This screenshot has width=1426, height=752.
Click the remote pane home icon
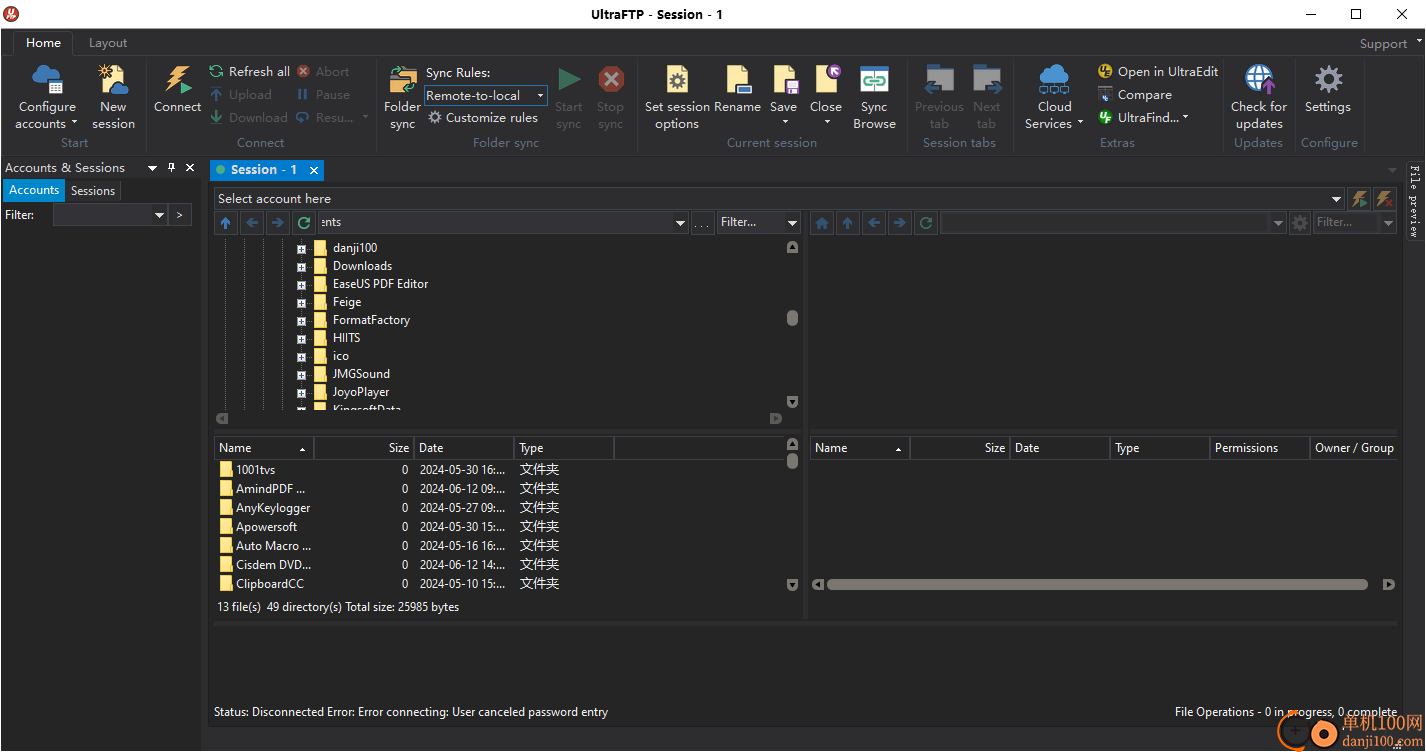click(x=822, y=222)
